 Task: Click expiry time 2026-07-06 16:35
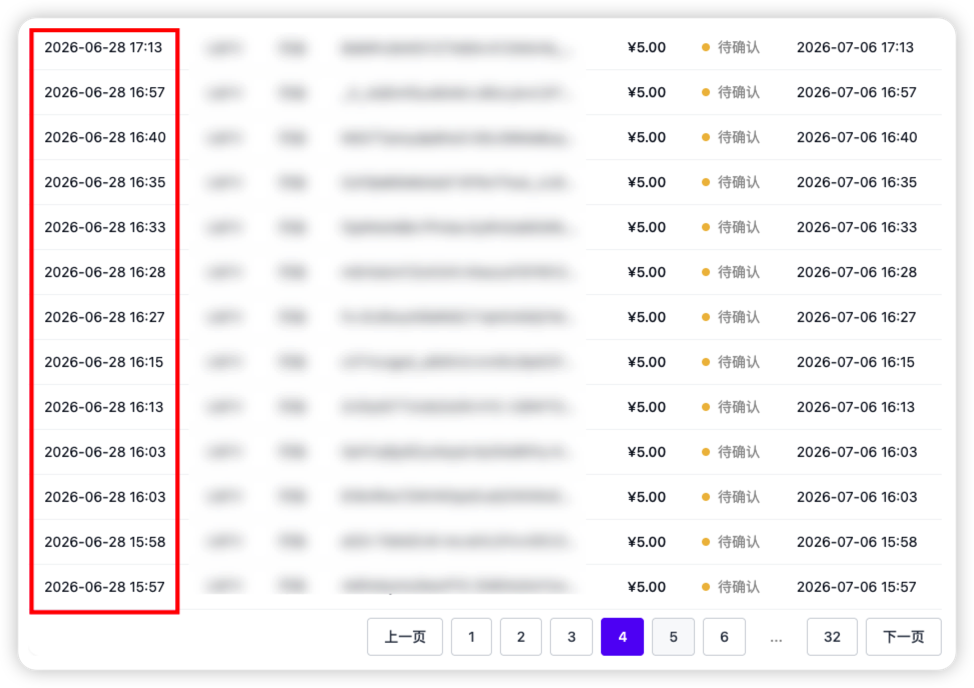point(857,182)
